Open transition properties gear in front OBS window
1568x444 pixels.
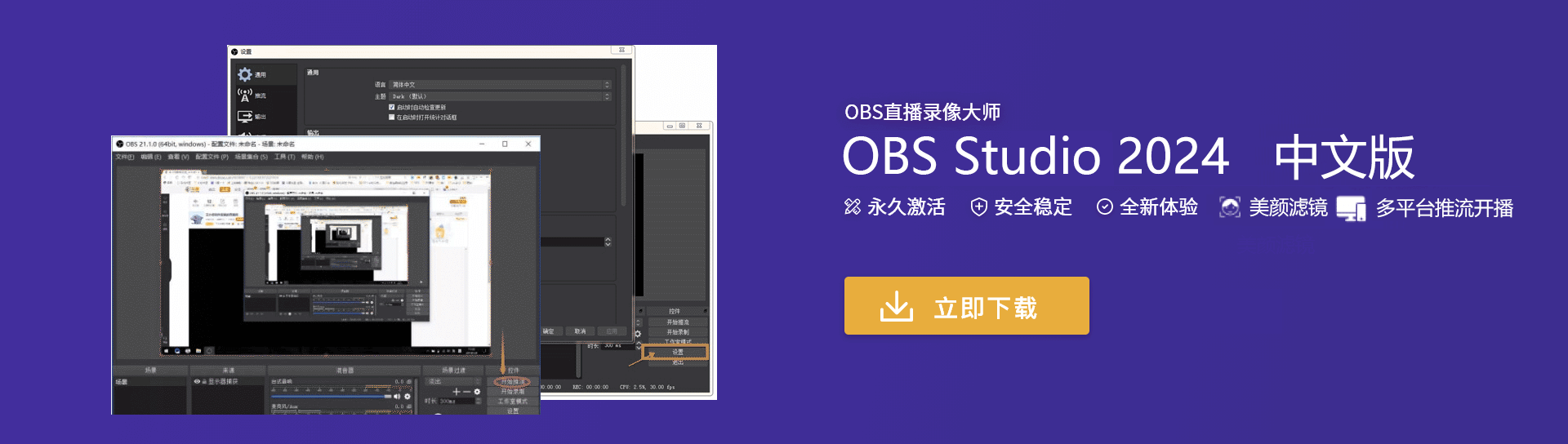pyautogui.click(x=477, y=392)
